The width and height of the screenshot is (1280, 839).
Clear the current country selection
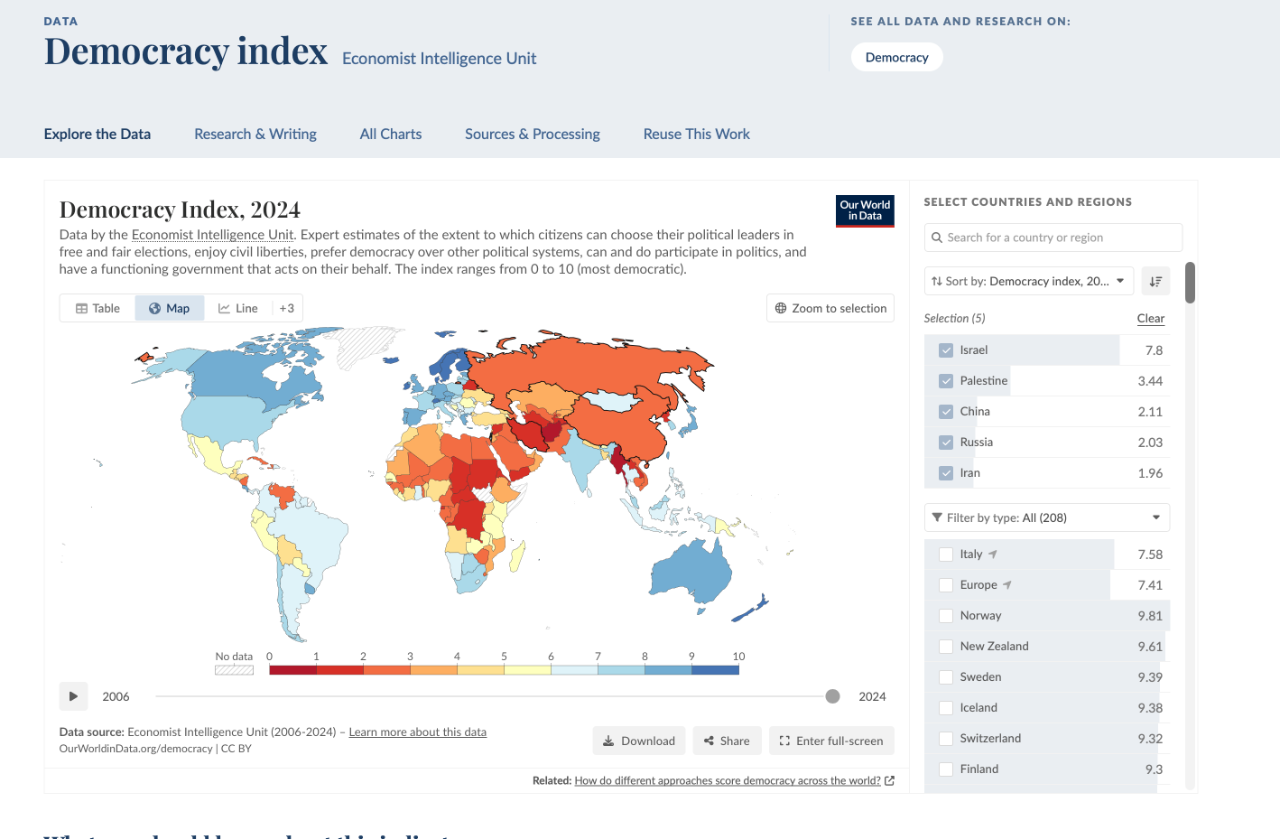coord(1150,318)
